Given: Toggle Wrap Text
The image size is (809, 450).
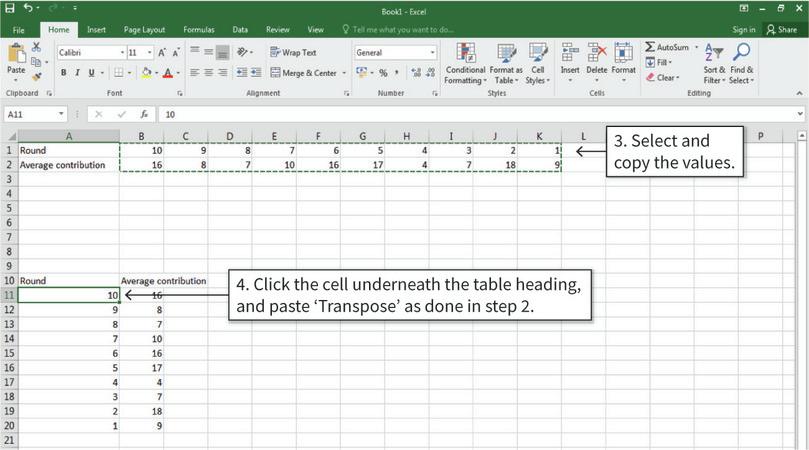Looking at the screenshot, I should pos(293,52).
